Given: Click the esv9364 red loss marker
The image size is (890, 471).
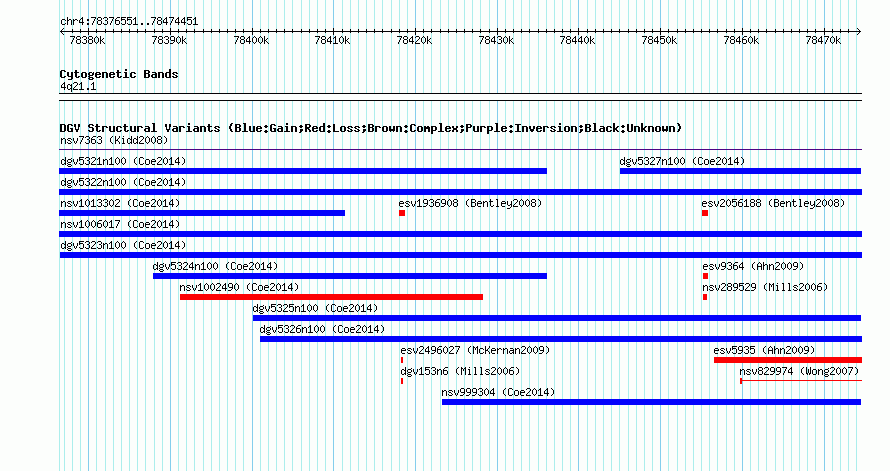Looking at the screenshot, I should (x=706, y=276).
